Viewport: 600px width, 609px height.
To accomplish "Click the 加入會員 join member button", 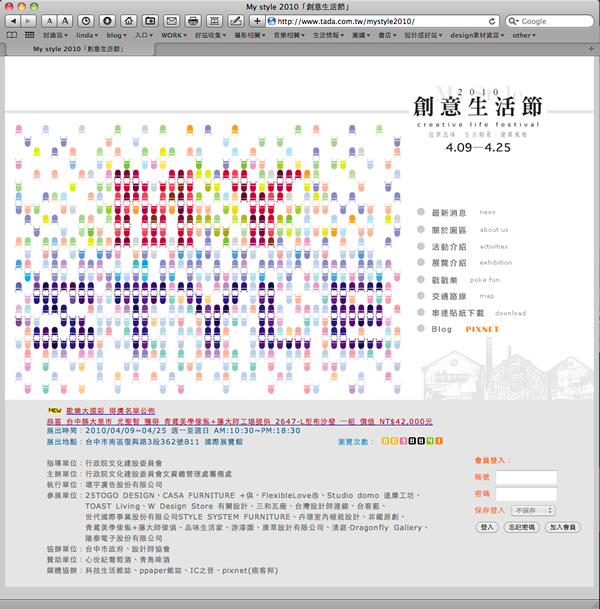I will pyautogui.click(x=563, y=527).
